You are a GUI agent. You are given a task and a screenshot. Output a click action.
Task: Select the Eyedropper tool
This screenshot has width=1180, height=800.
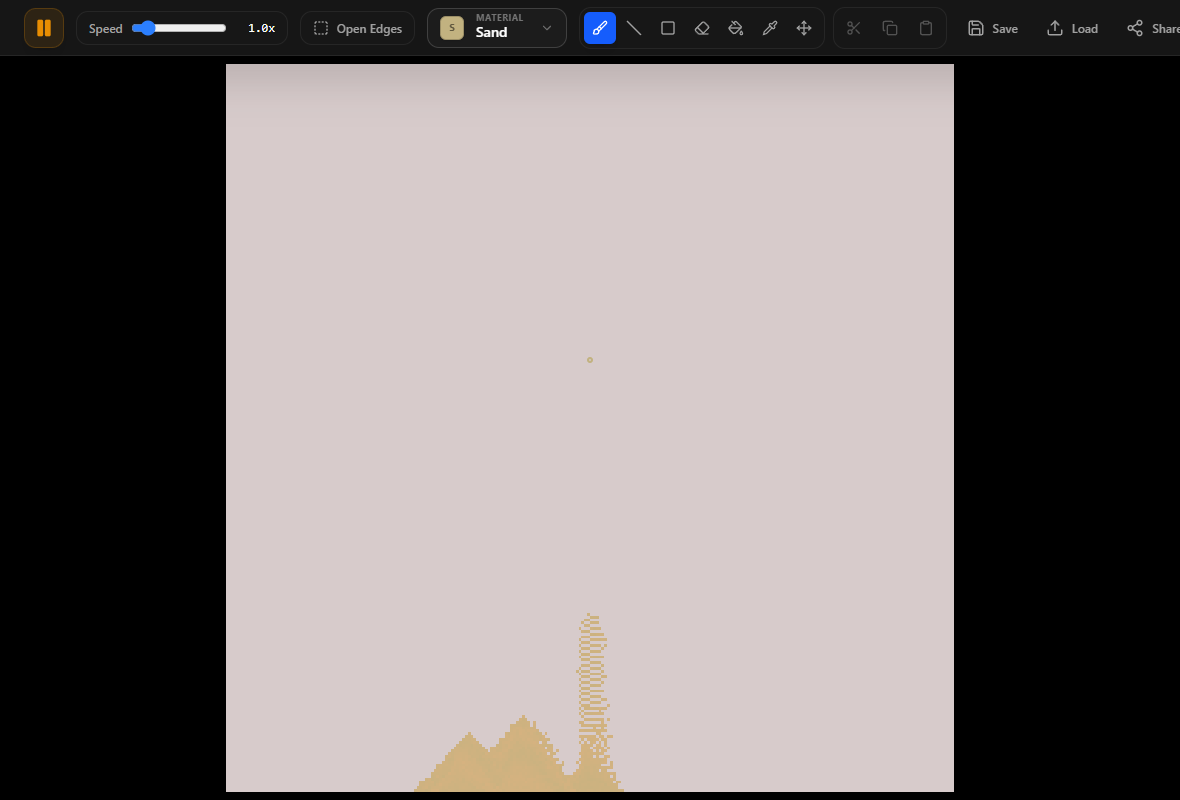[770, 28]
